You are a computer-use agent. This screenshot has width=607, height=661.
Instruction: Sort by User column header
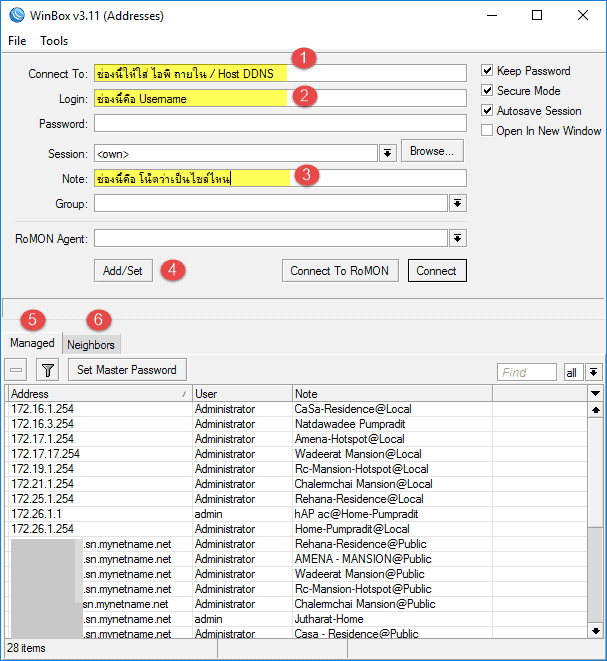[x=242, y=394]
